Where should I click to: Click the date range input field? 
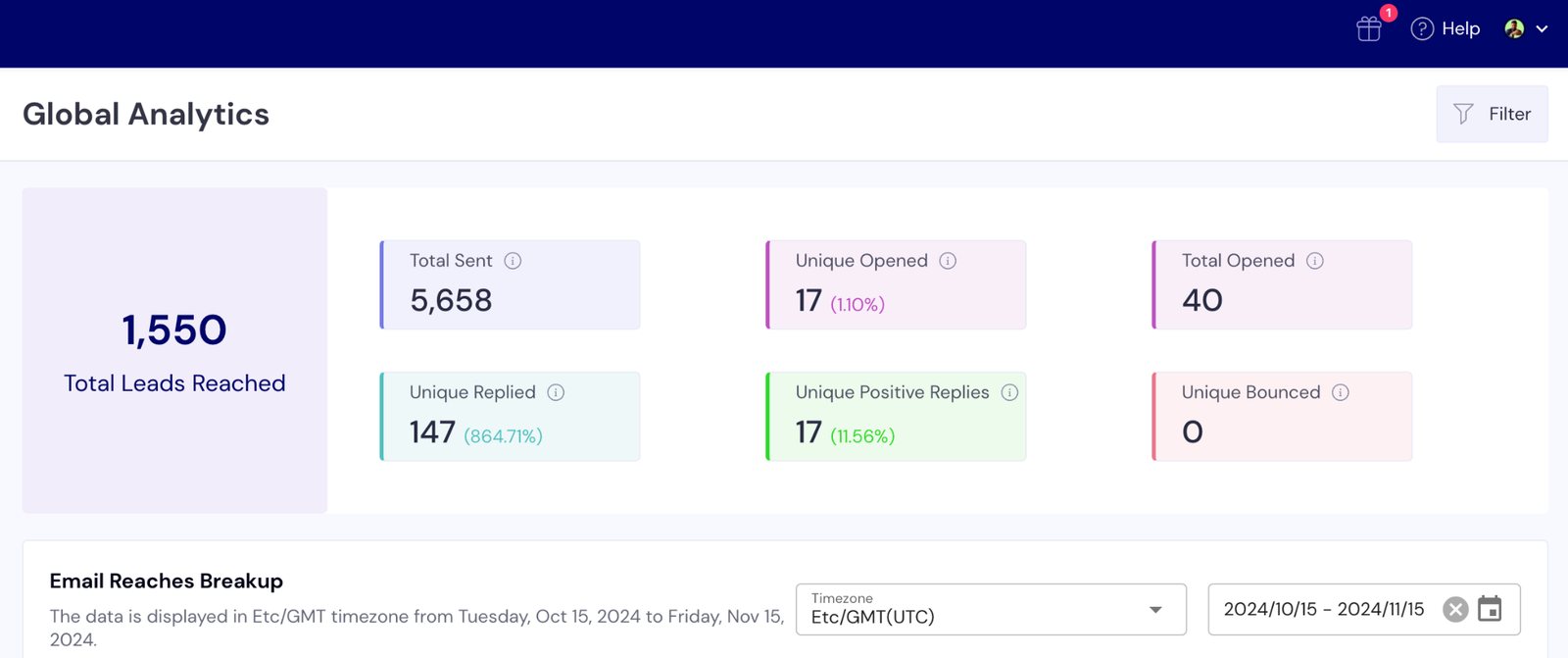coord(1364,609)
